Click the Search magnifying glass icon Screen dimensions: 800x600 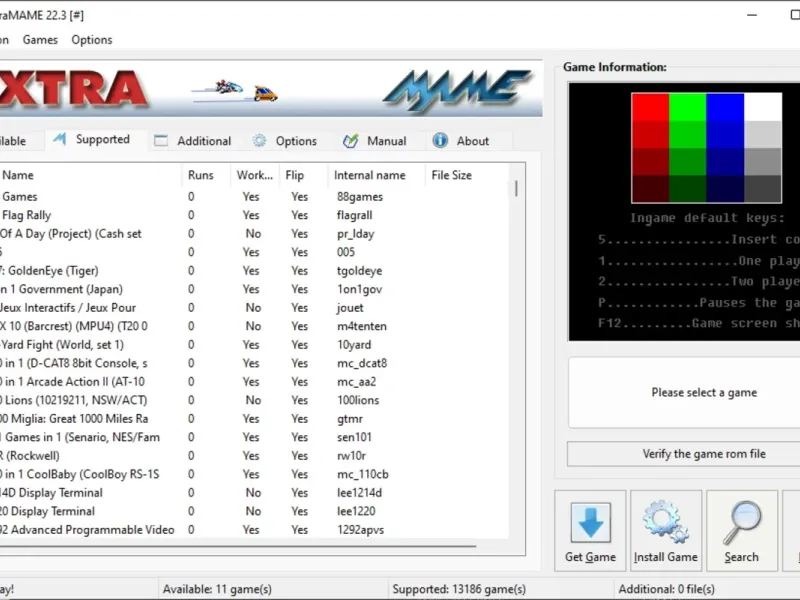coord(742,522)
